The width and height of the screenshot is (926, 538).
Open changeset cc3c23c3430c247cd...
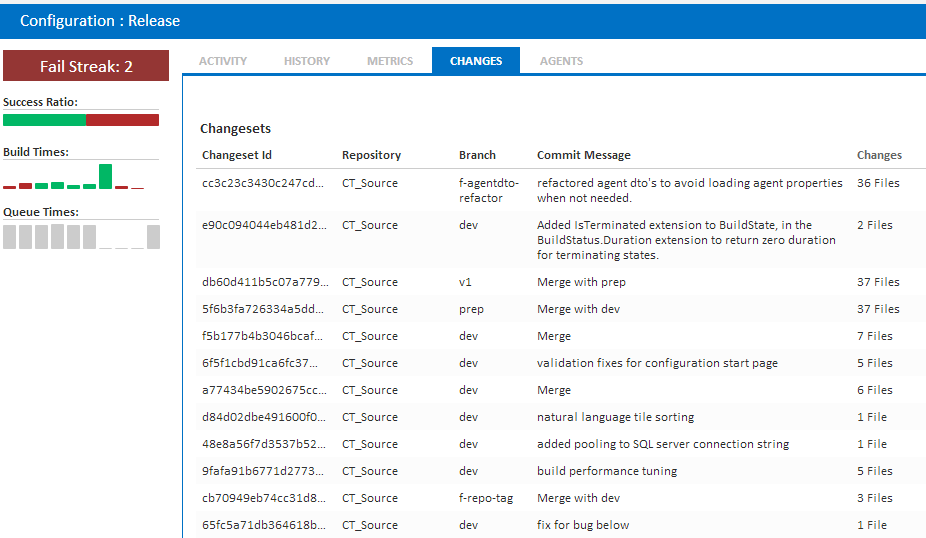pyautogui.click(x=263, y=183)
